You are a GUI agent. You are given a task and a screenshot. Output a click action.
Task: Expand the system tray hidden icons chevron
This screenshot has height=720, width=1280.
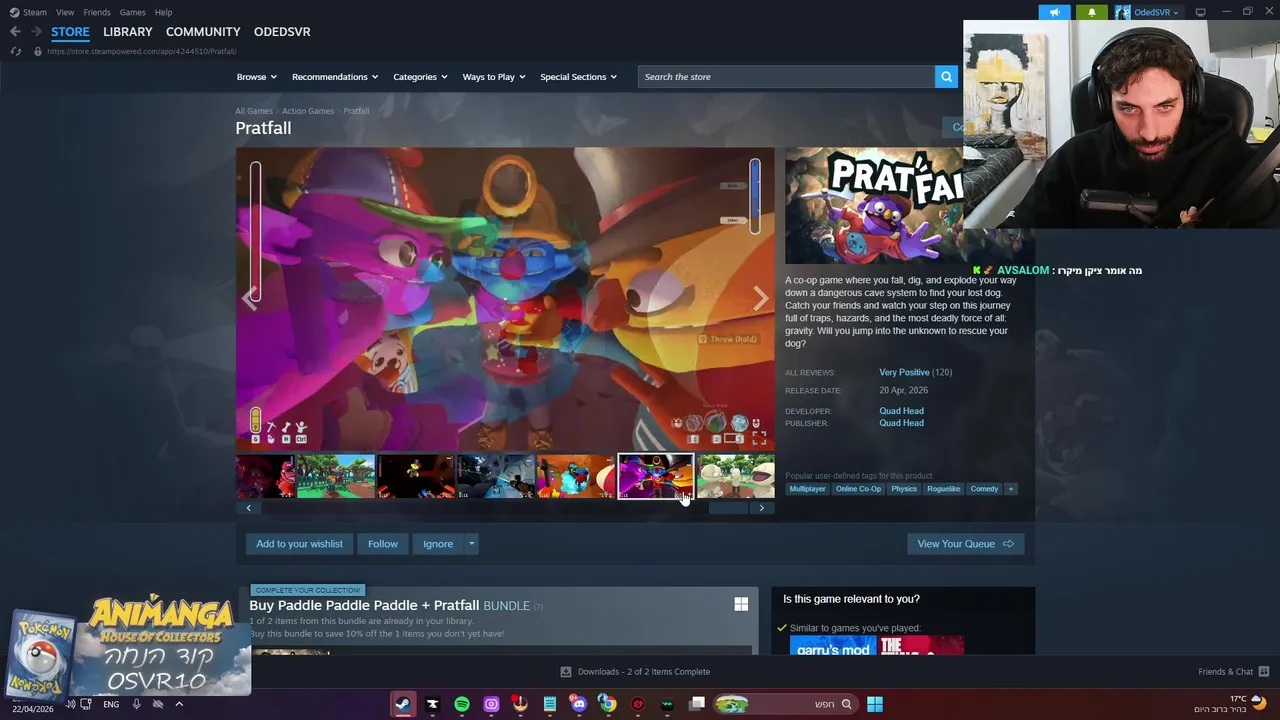click(179, 704)
